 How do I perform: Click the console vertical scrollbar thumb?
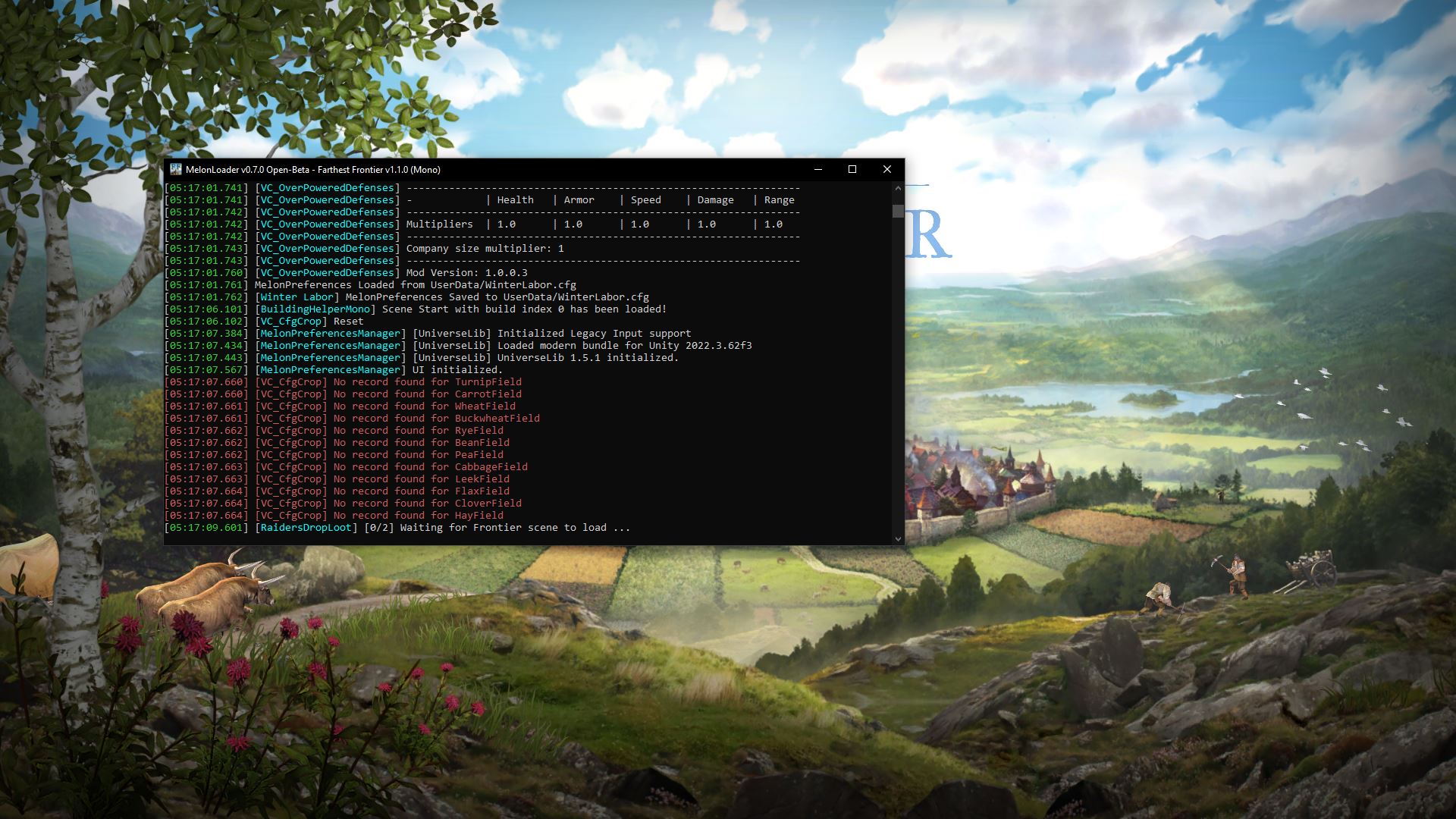pyautogui.click(x=898, y=211)
